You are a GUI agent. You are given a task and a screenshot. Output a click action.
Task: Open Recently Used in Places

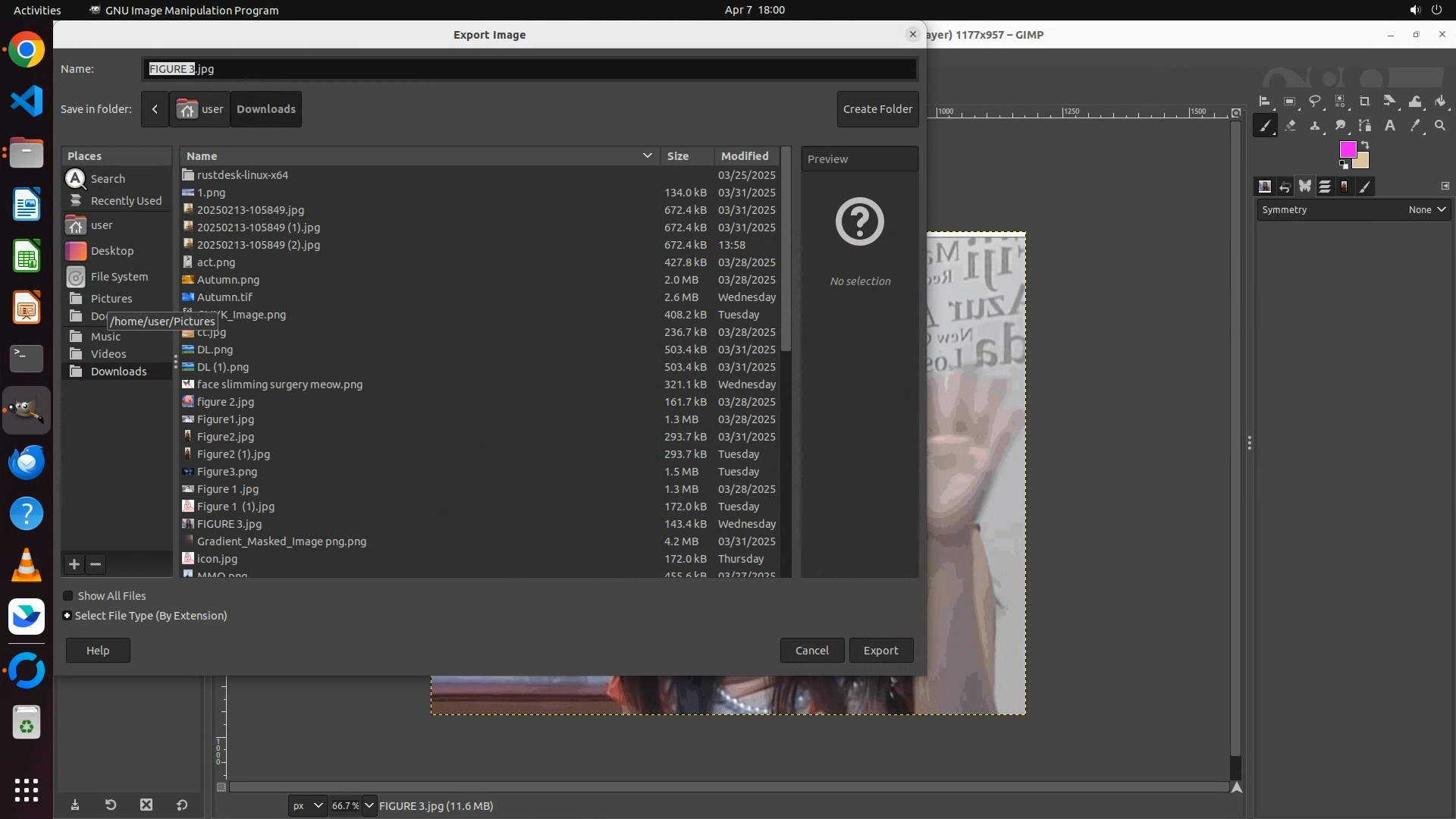(x=126, y=201)
